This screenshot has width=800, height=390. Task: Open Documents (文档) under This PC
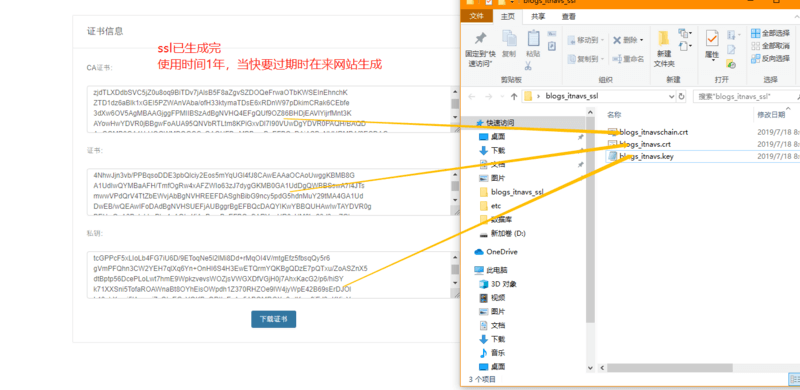(x=492, y=325)
